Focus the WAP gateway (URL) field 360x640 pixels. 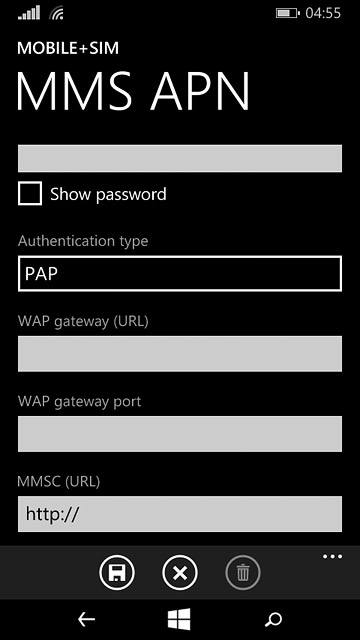pos(180,354)
